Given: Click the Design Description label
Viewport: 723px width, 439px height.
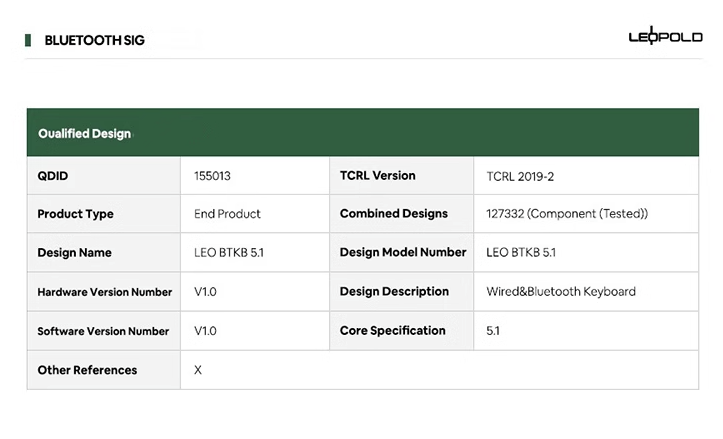Looking at the screenshot, I should point(394,291).
